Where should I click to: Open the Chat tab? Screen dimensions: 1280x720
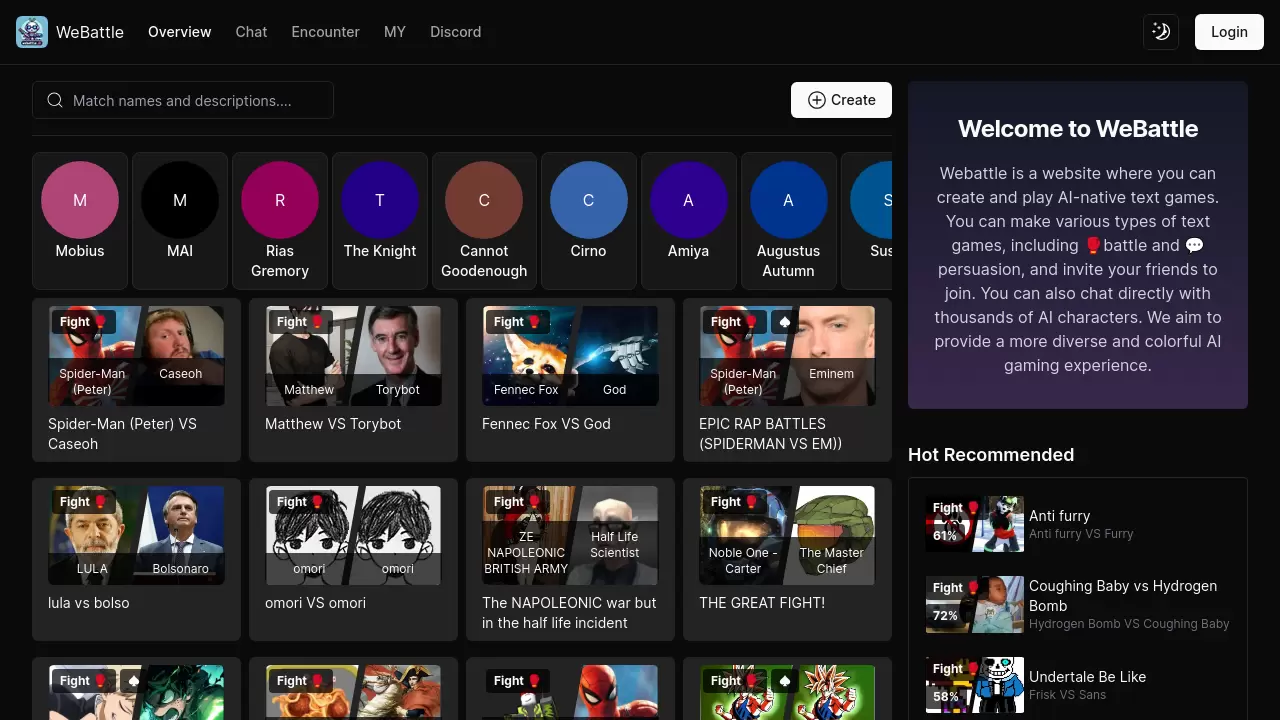click(x=251, y=32)
